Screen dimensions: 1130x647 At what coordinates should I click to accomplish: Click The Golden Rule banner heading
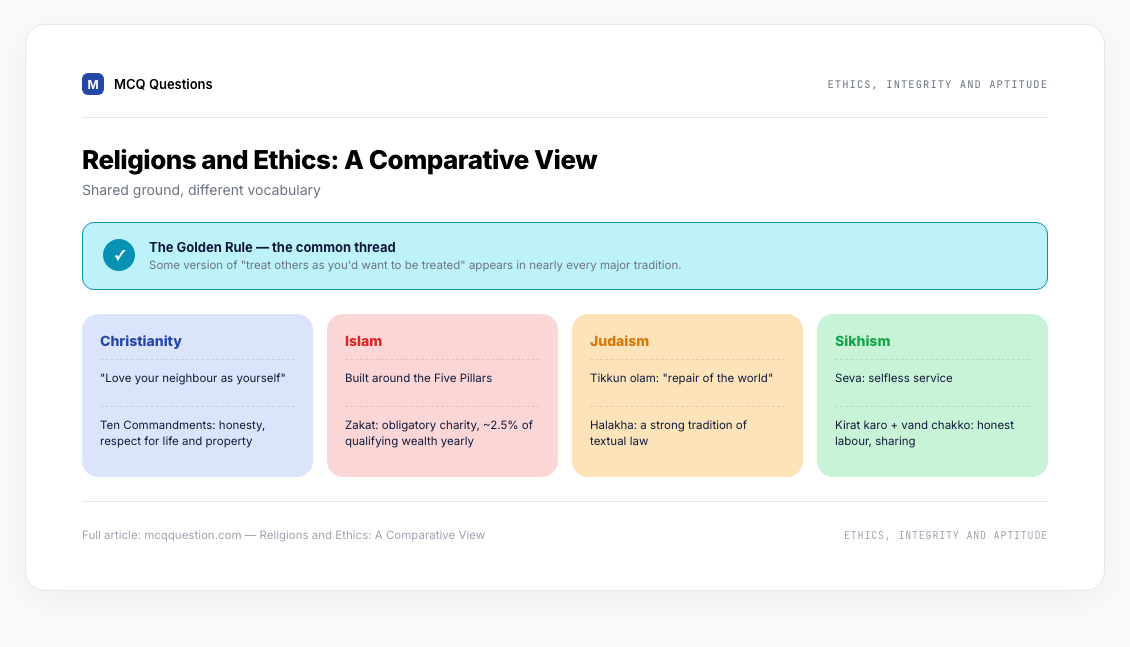point(272,247)
